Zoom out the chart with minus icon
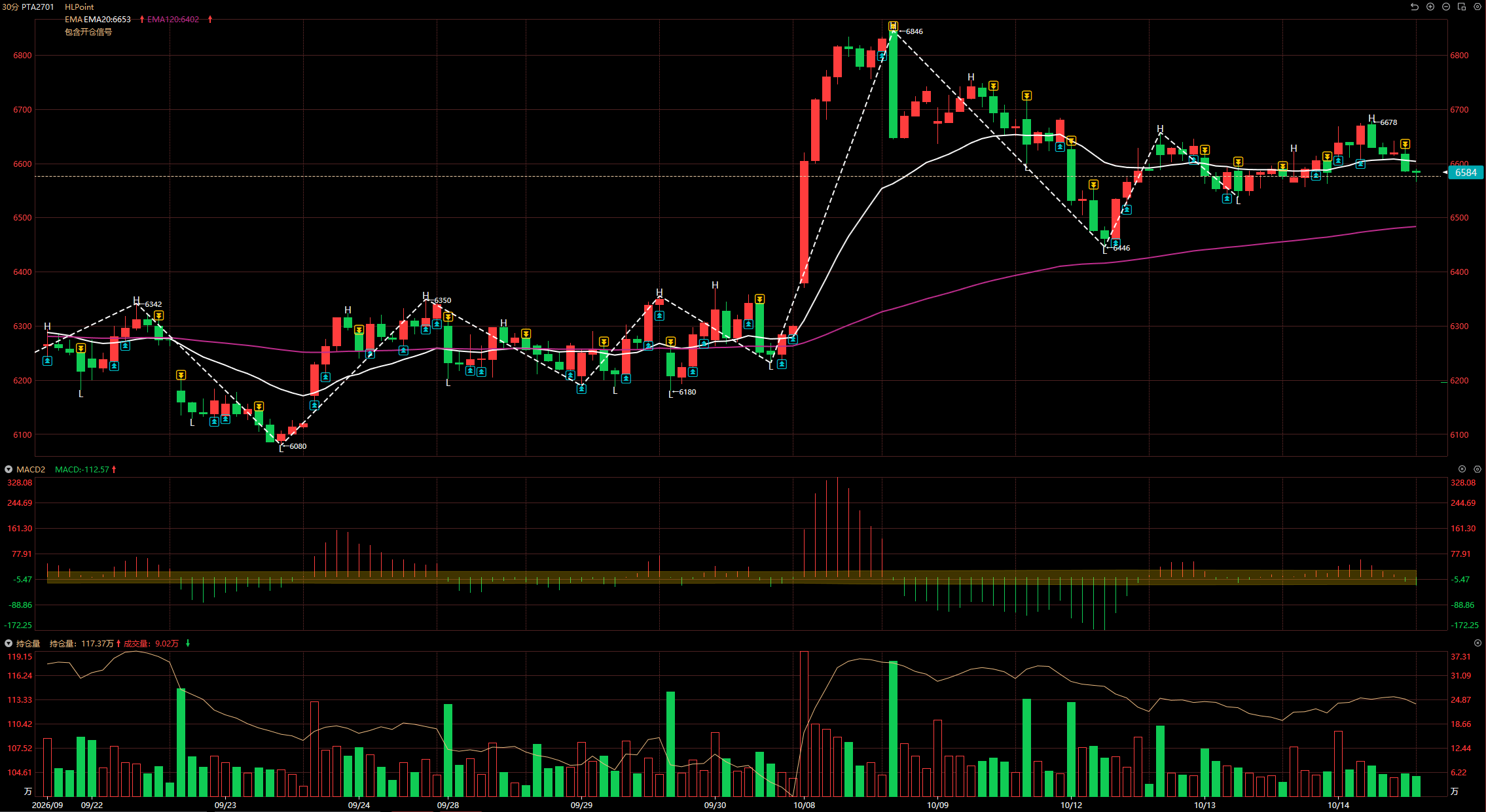This screenshot has width=1486, height=812. pos(1446,7)
